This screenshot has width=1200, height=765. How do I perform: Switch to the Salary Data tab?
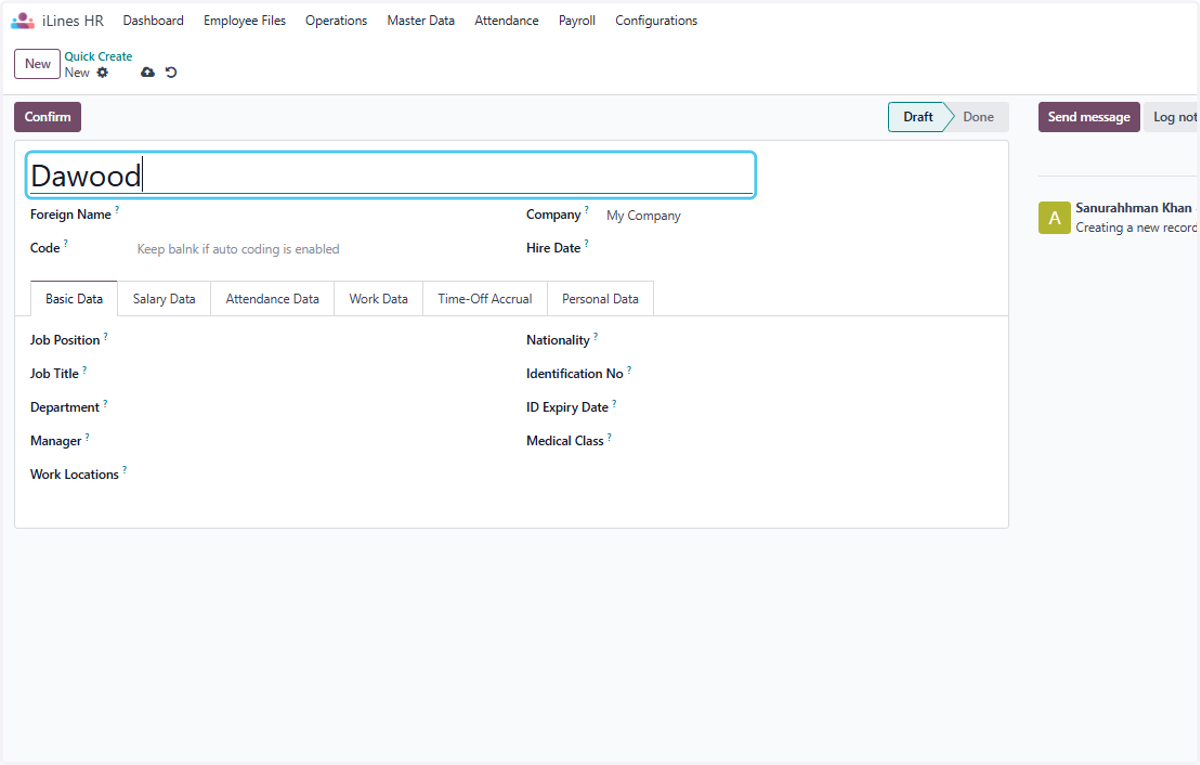(164, 299)
